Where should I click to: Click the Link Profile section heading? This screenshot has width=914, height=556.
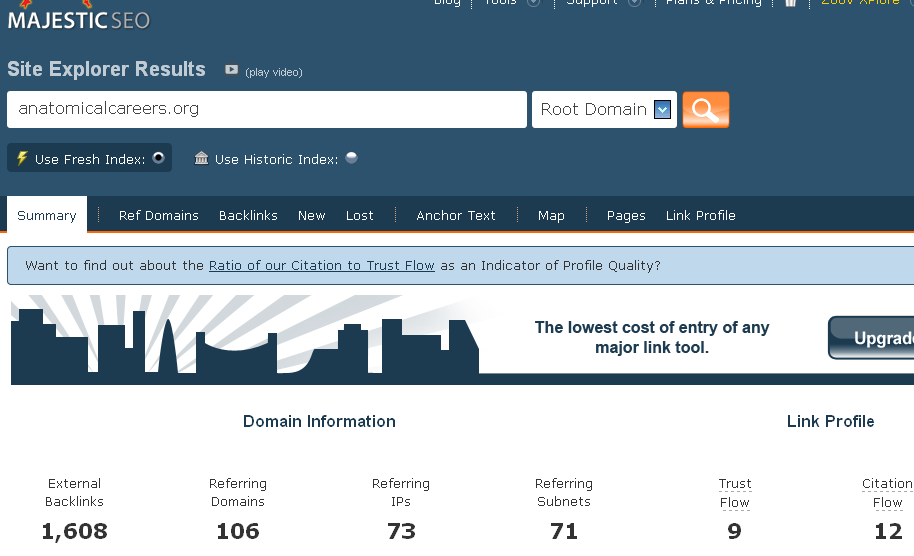[830, 421]
